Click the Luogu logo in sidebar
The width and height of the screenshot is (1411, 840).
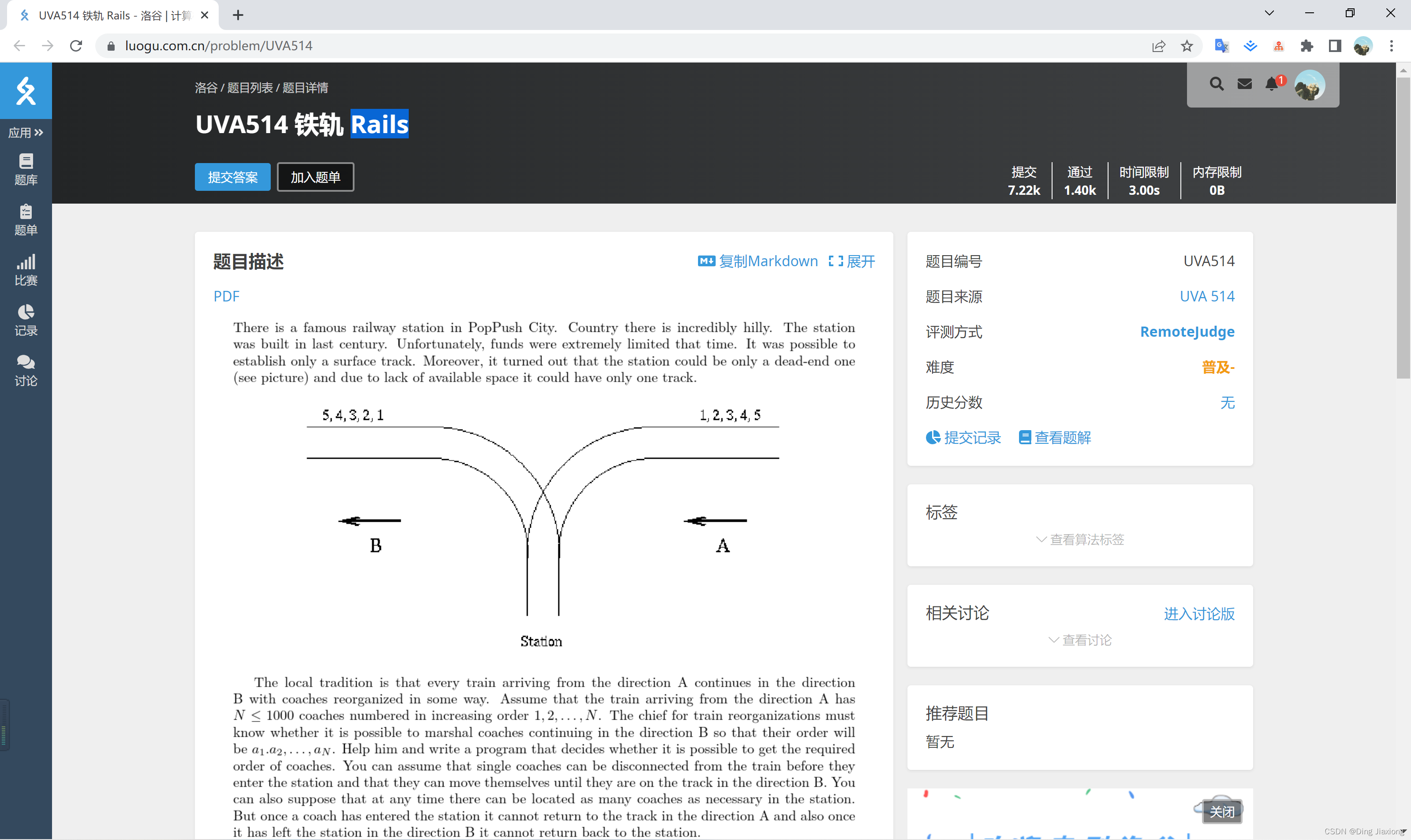[26, 90]
